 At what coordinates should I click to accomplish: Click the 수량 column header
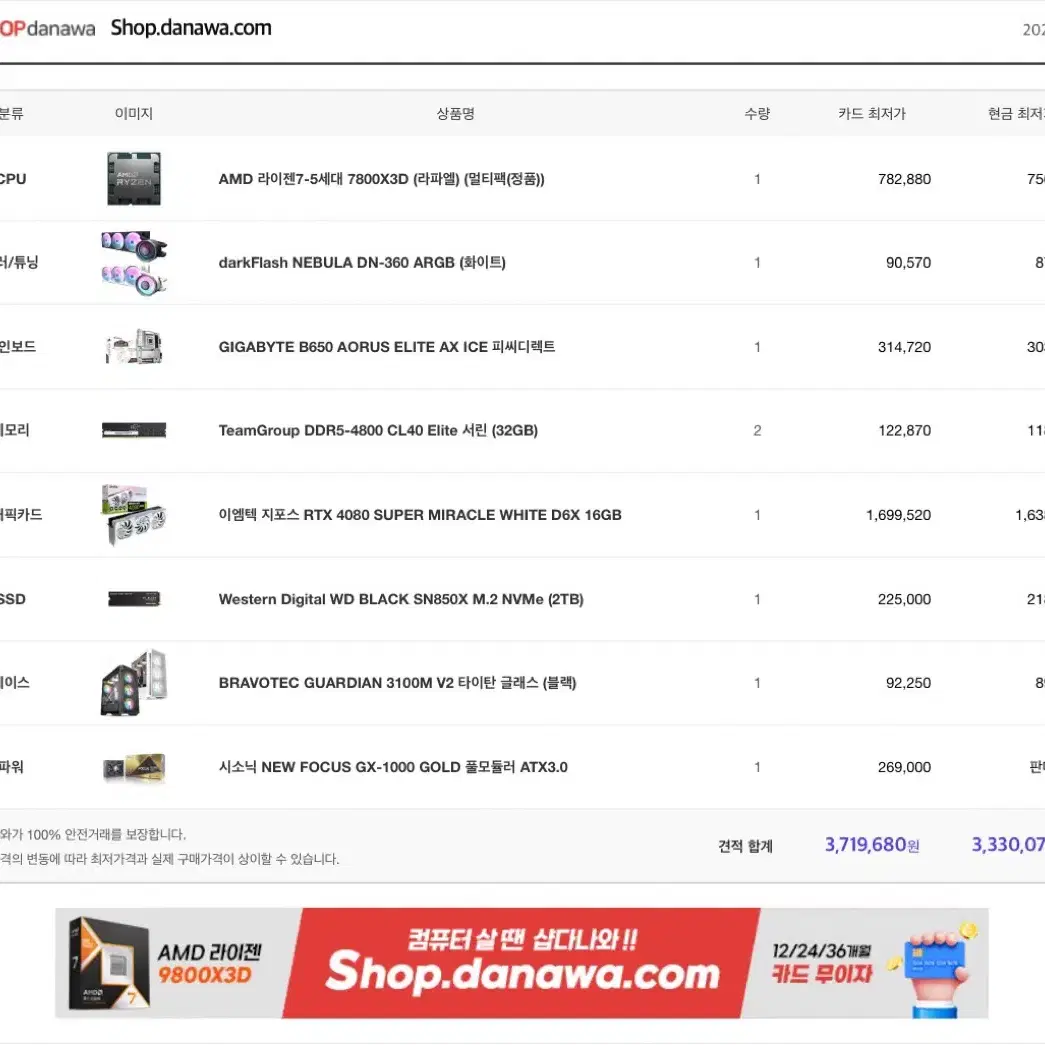pos(757,114)
